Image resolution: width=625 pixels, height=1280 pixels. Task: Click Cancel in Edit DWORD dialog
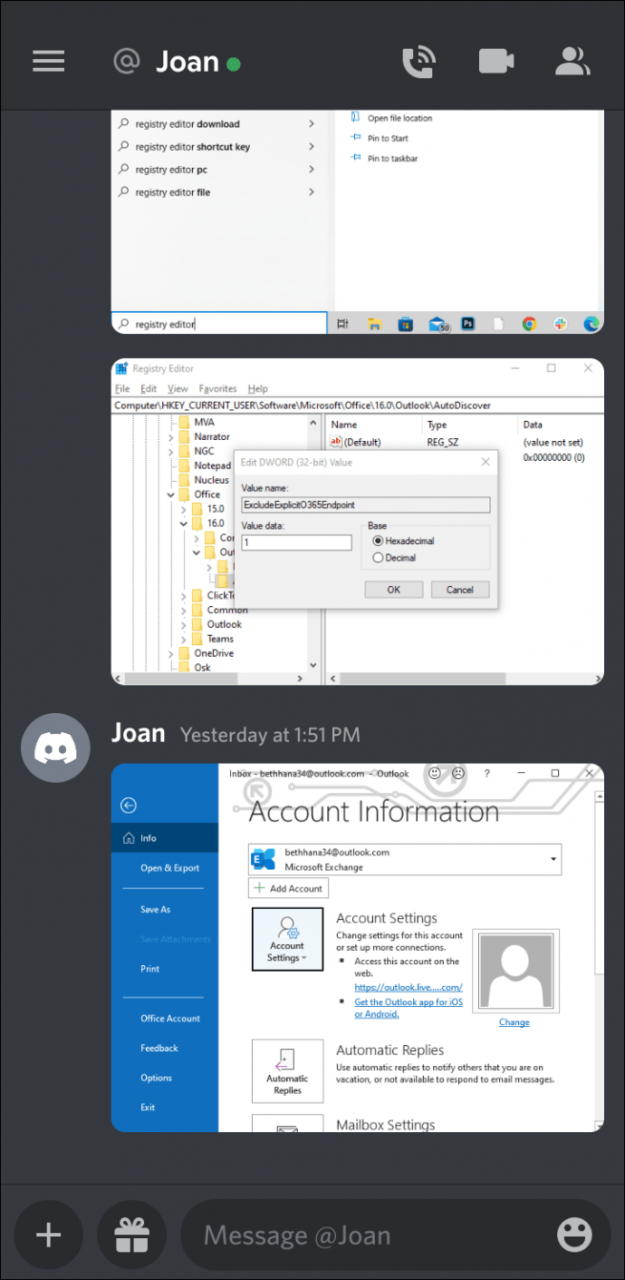click(460, 589)
